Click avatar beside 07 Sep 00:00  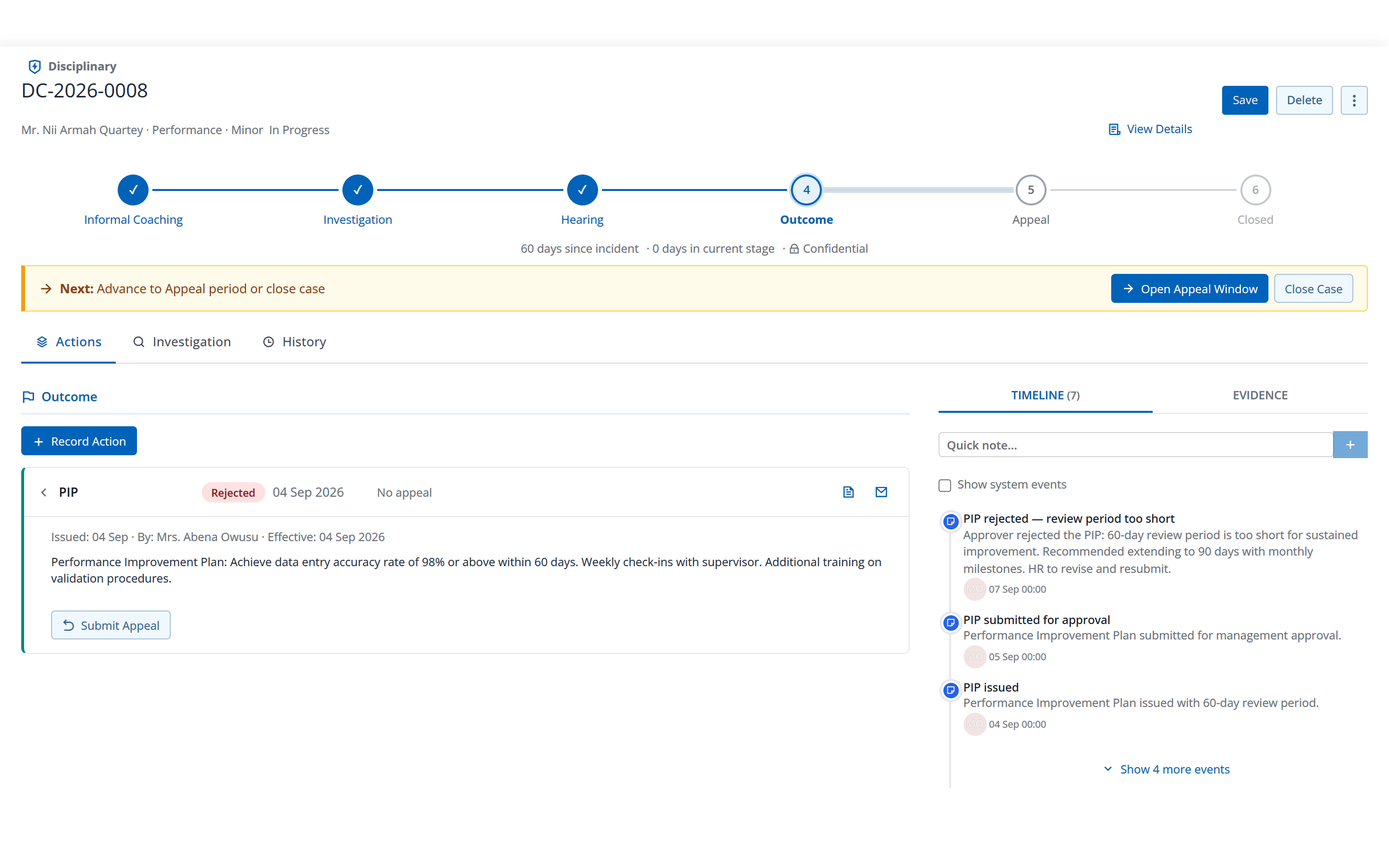click(974, 589)
